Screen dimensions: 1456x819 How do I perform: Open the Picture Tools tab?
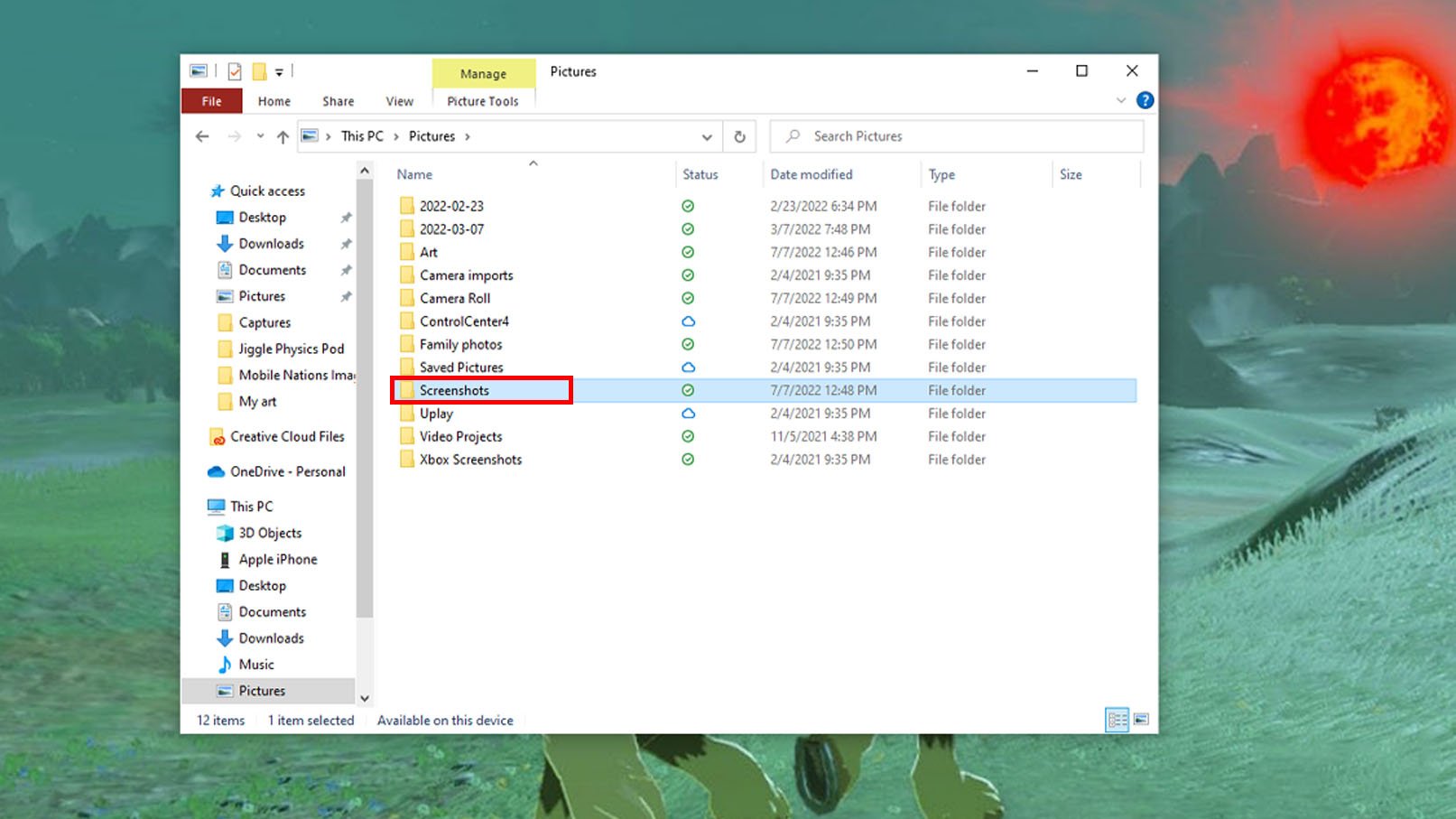tap(482, 101)
